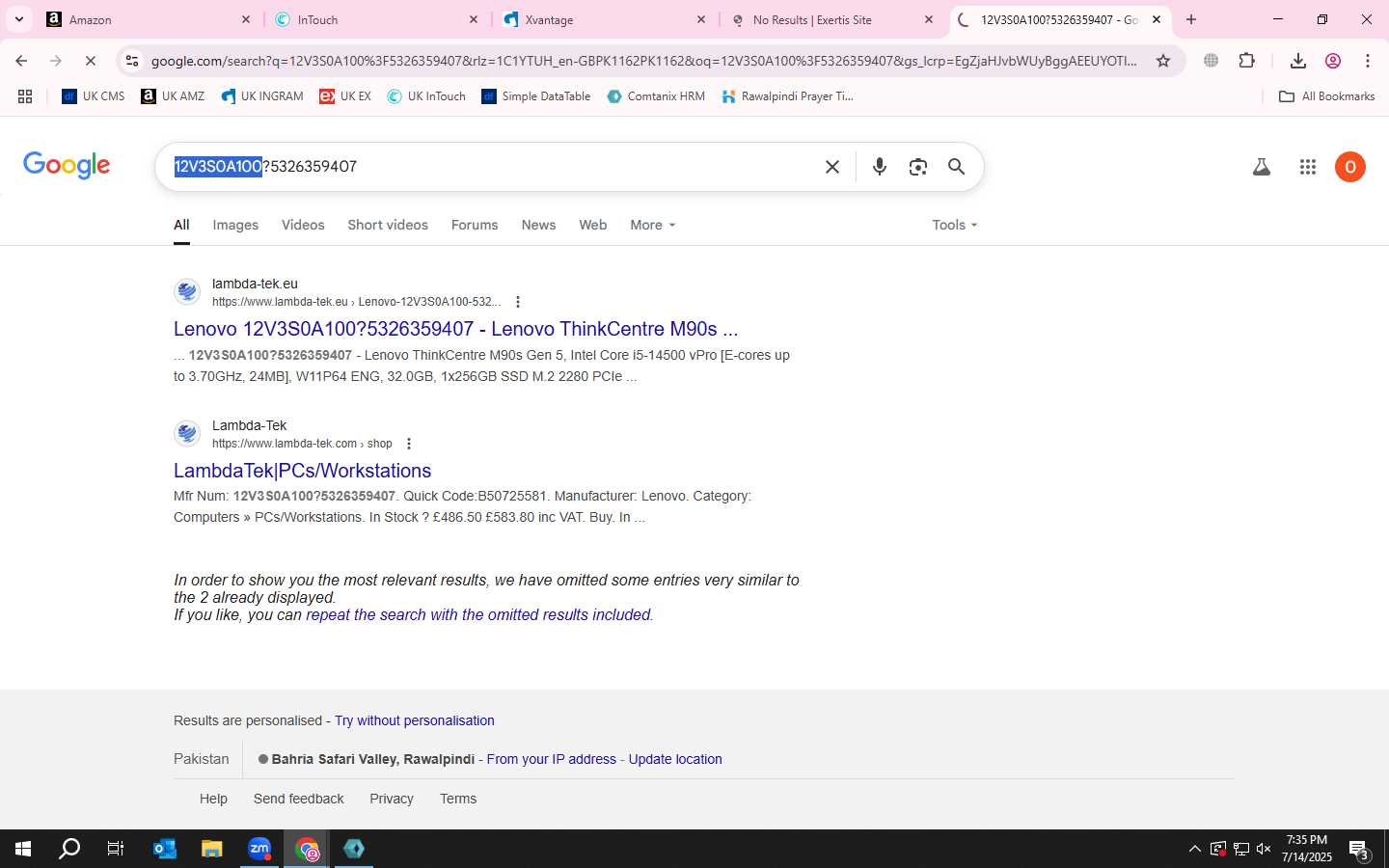Open Outlook from the taskbar

click(165, 849)
